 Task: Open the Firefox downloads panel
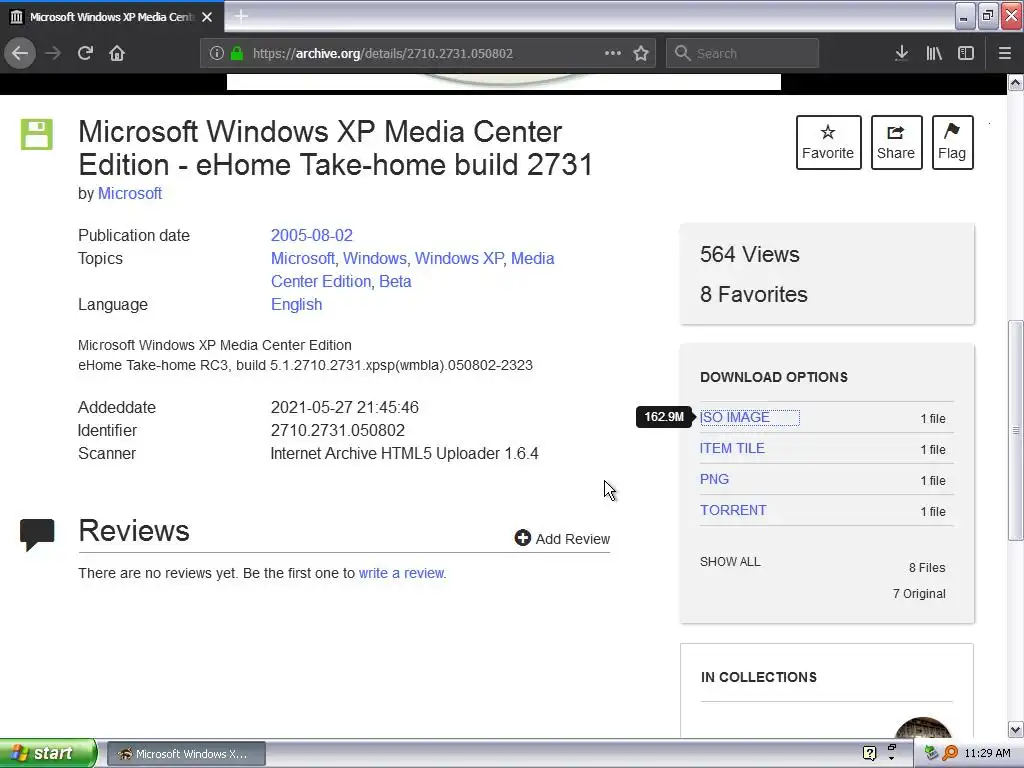(x=901, y=54)
